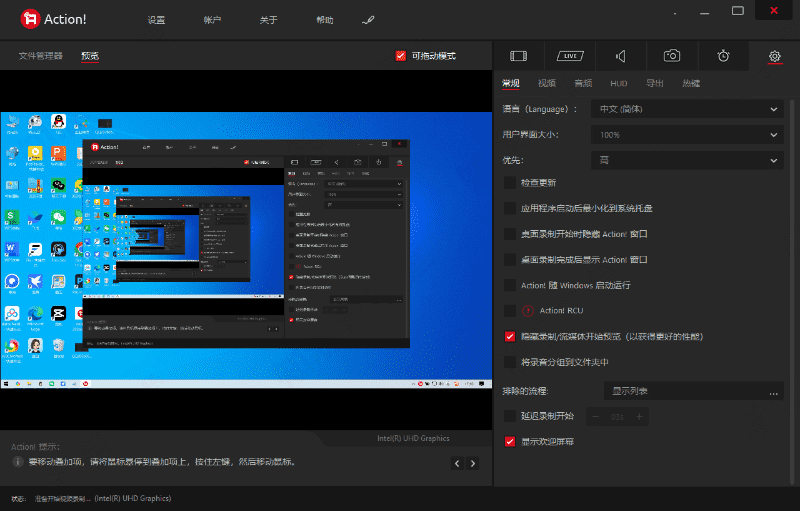Image resolution: width=800 pixels, height=511 pixels.
Task: Enable 应用程序启动后最小化到系统托盘
Action: [510, 208]
